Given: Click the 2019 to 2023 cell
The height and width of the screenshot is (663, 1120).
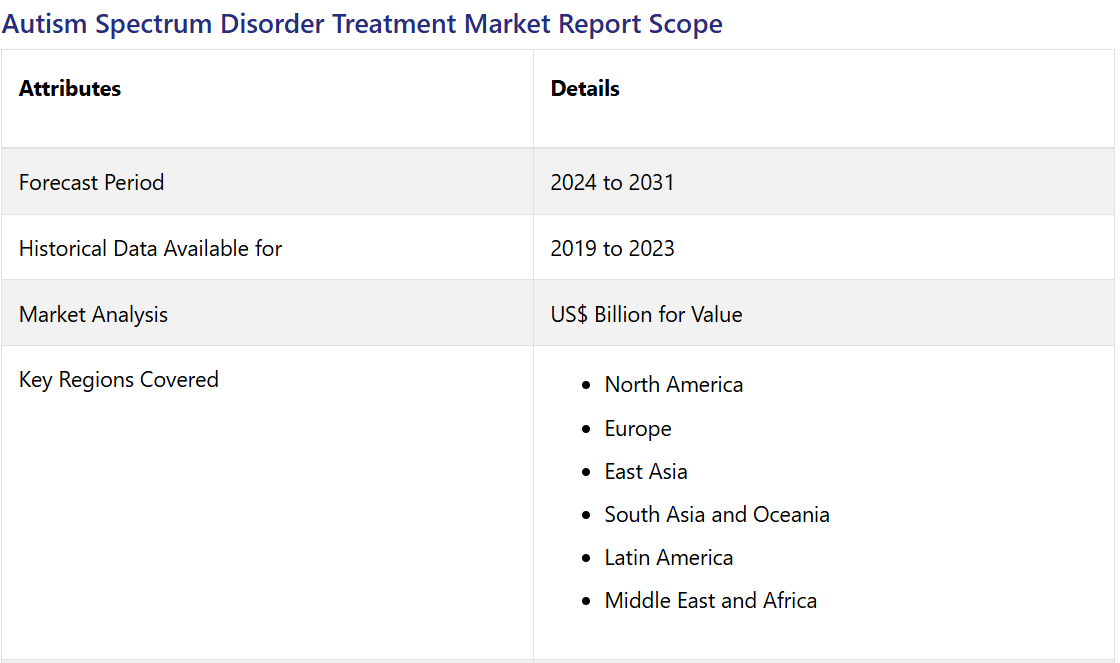Looking at the screenshot, I should pyautogui.click(x=612, y=248).
